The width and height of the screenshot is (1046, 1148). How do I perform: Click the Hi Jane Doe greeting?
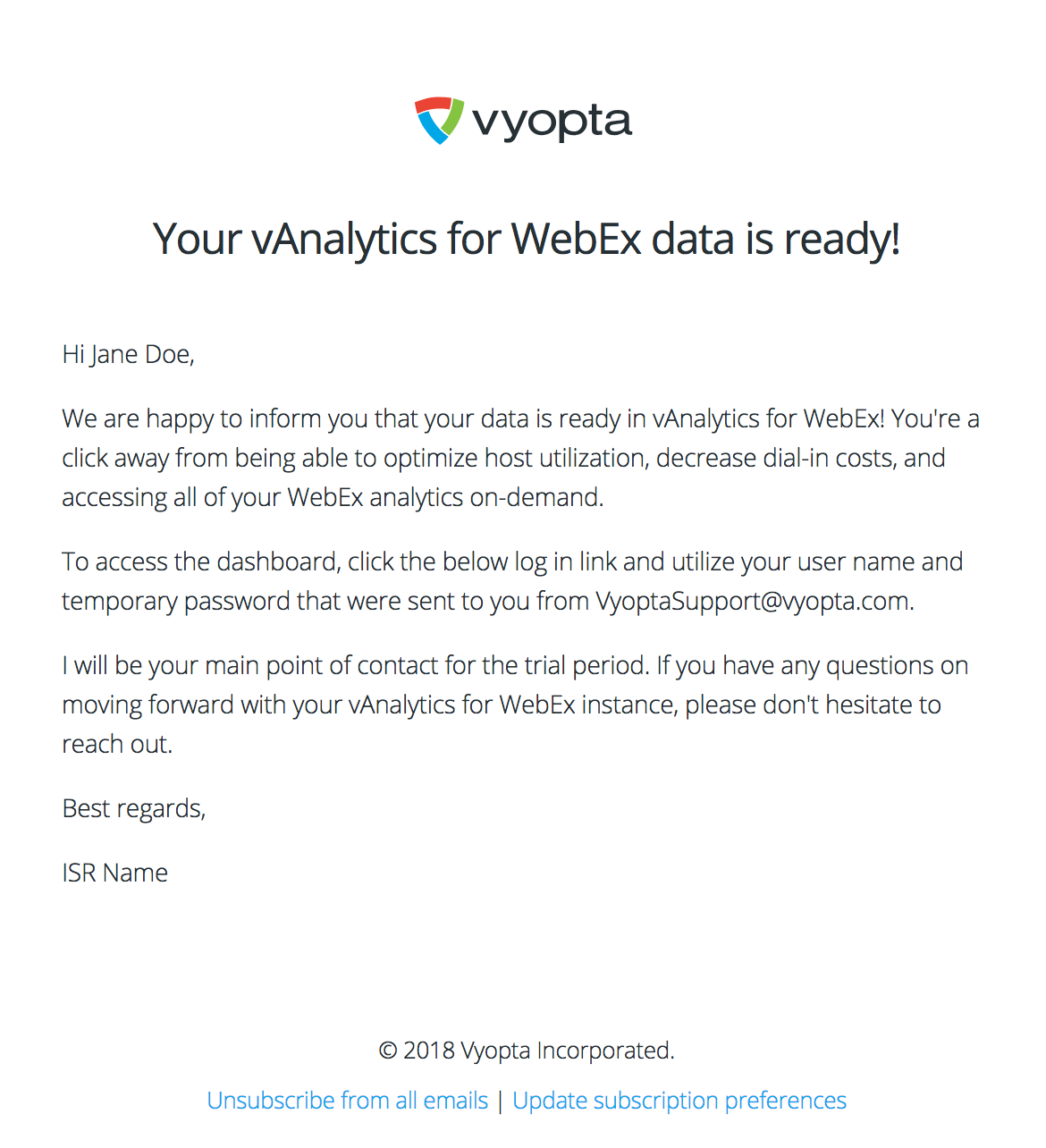[129, 355]
